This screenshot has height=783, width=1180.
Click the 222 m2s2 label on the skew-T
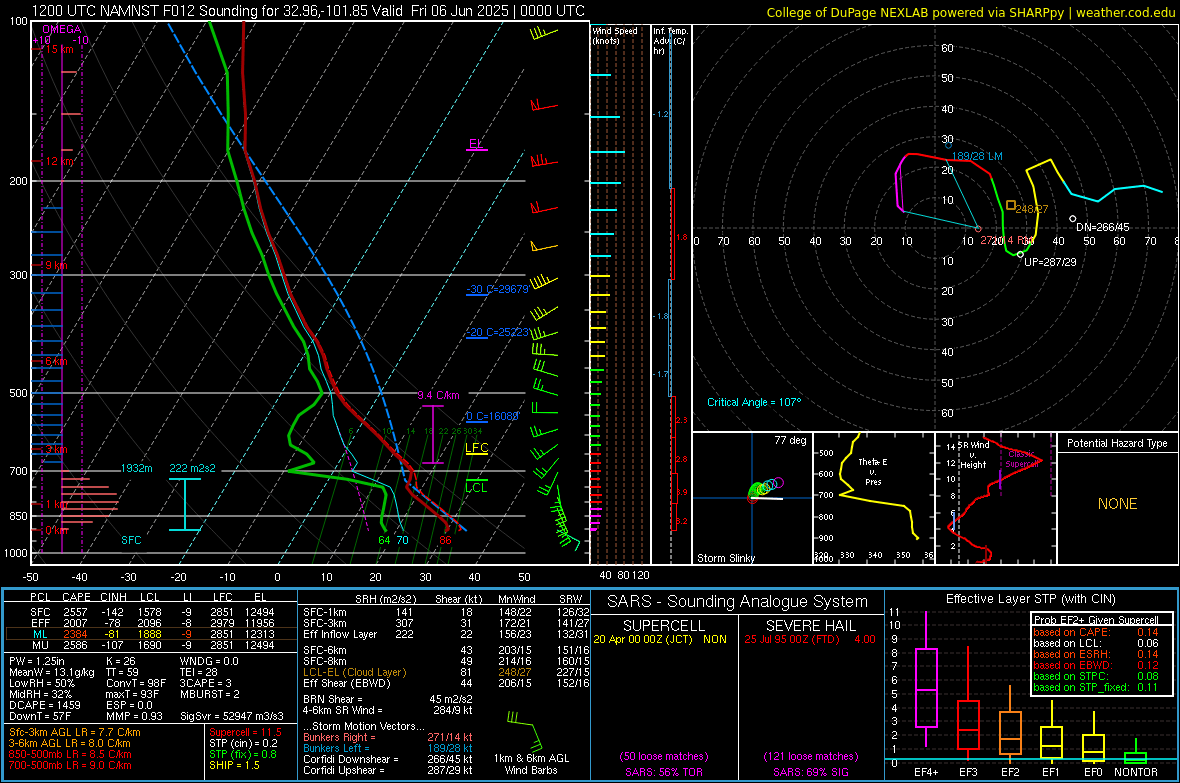tap(192, 468)
